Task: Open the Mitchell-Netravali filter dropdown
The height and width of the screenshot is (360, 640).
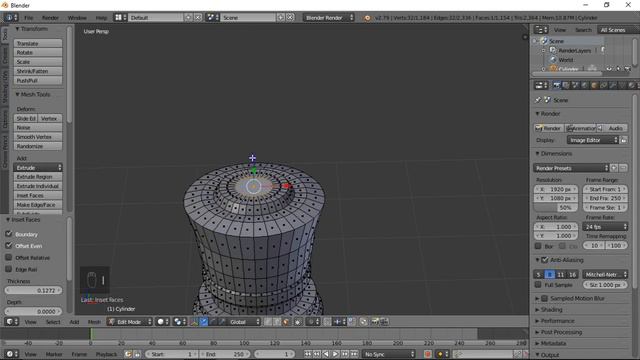Action: (x=605, y=275)
